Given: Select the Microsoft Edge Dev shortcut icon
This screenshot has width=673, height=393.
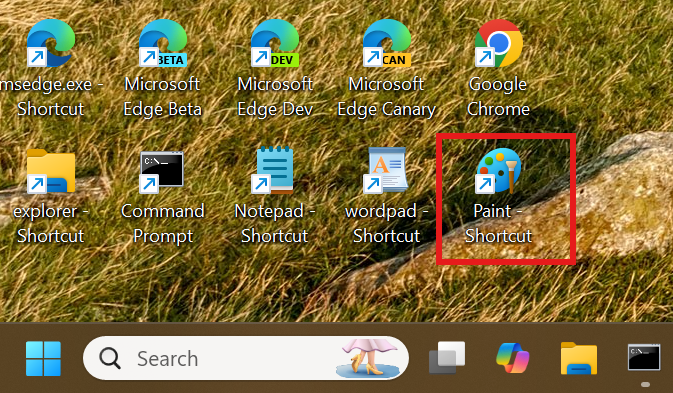Looking at the screenshot, I should (275, 44).
